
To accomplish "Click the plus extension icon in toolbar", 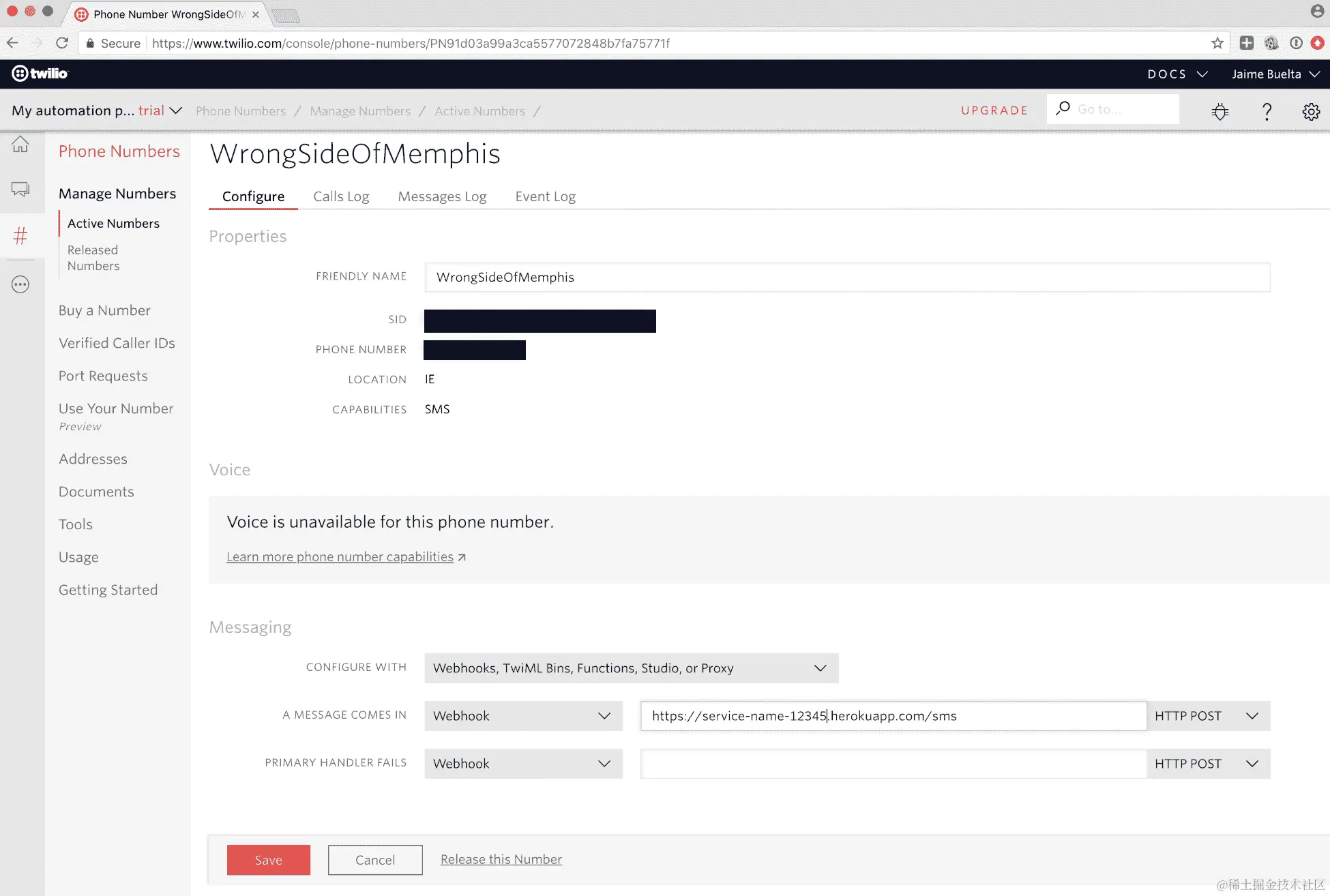I will click(1247, 43).
